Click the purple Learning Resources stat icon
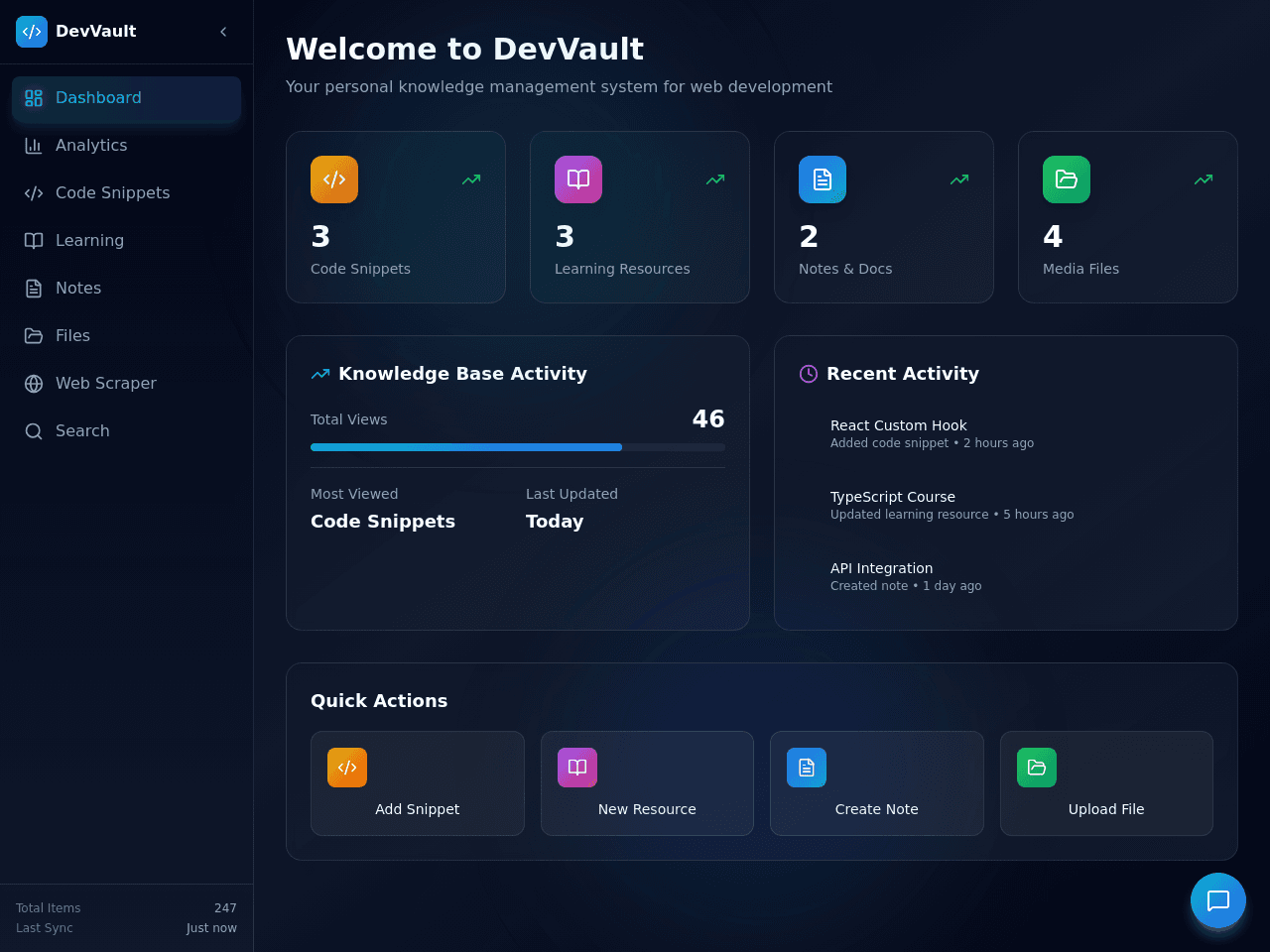 tap(578, 179)
